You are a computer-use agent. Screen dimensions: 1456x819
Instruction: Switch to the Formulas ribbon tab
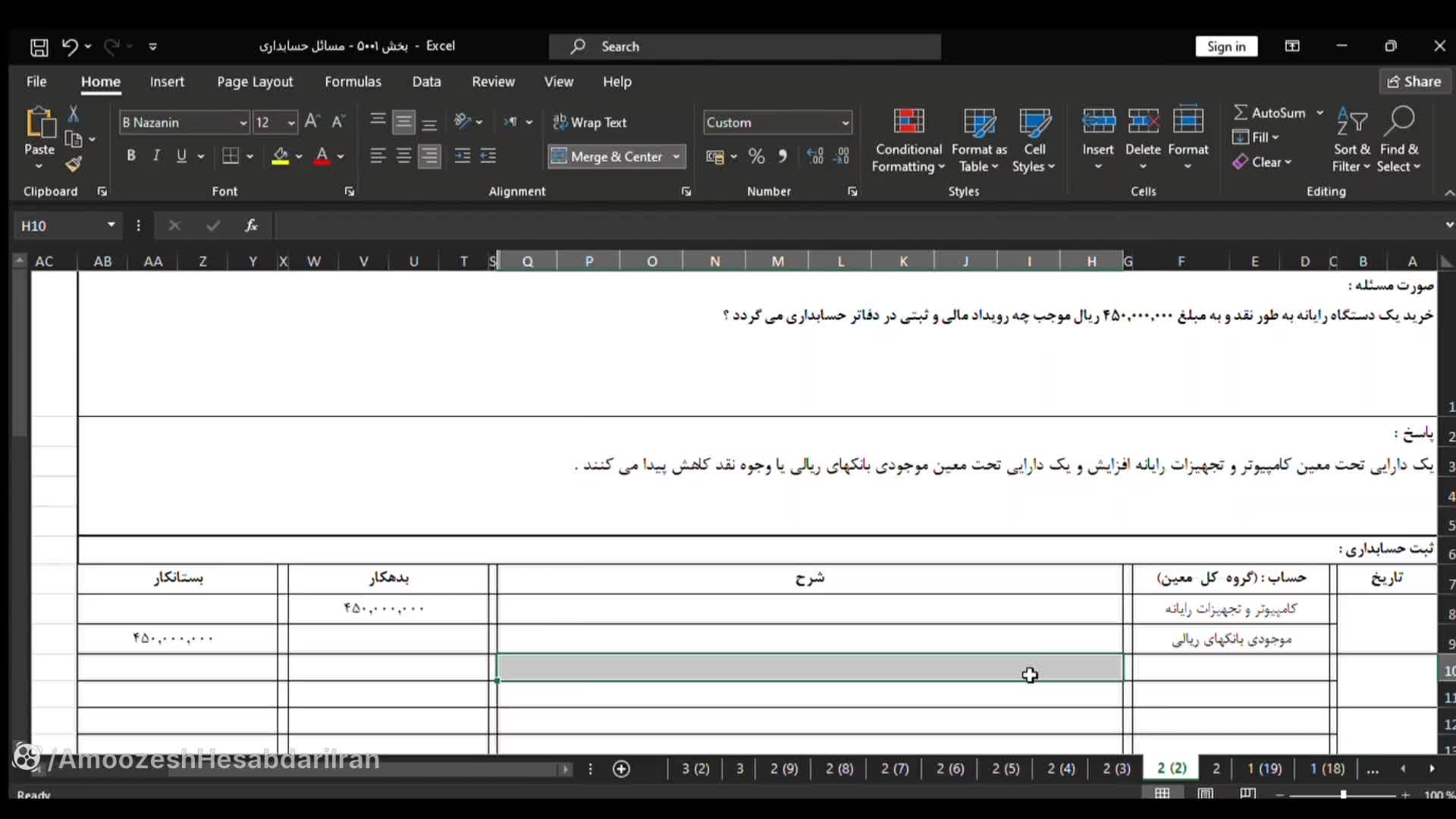tap(353, 81)
